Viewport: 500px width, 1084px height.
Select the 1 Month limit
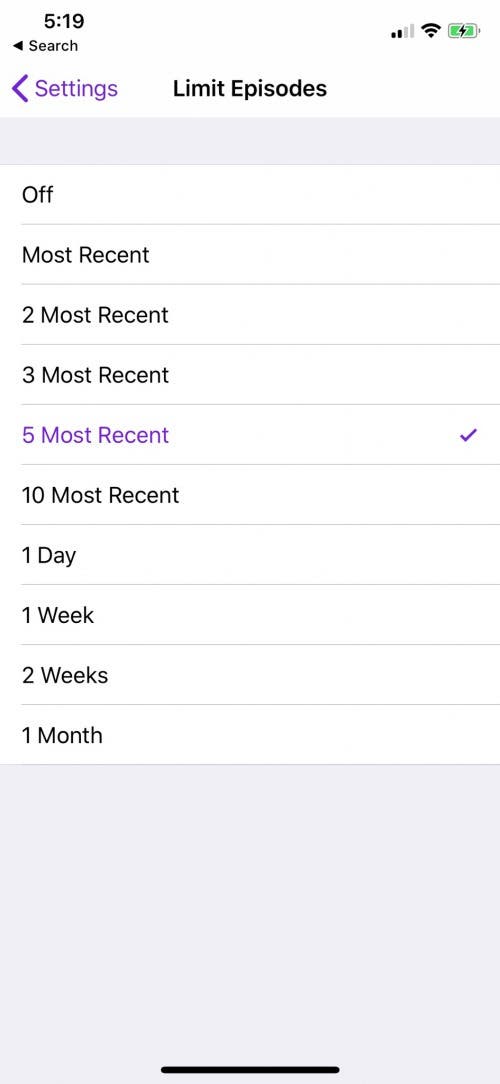(250, 735)
